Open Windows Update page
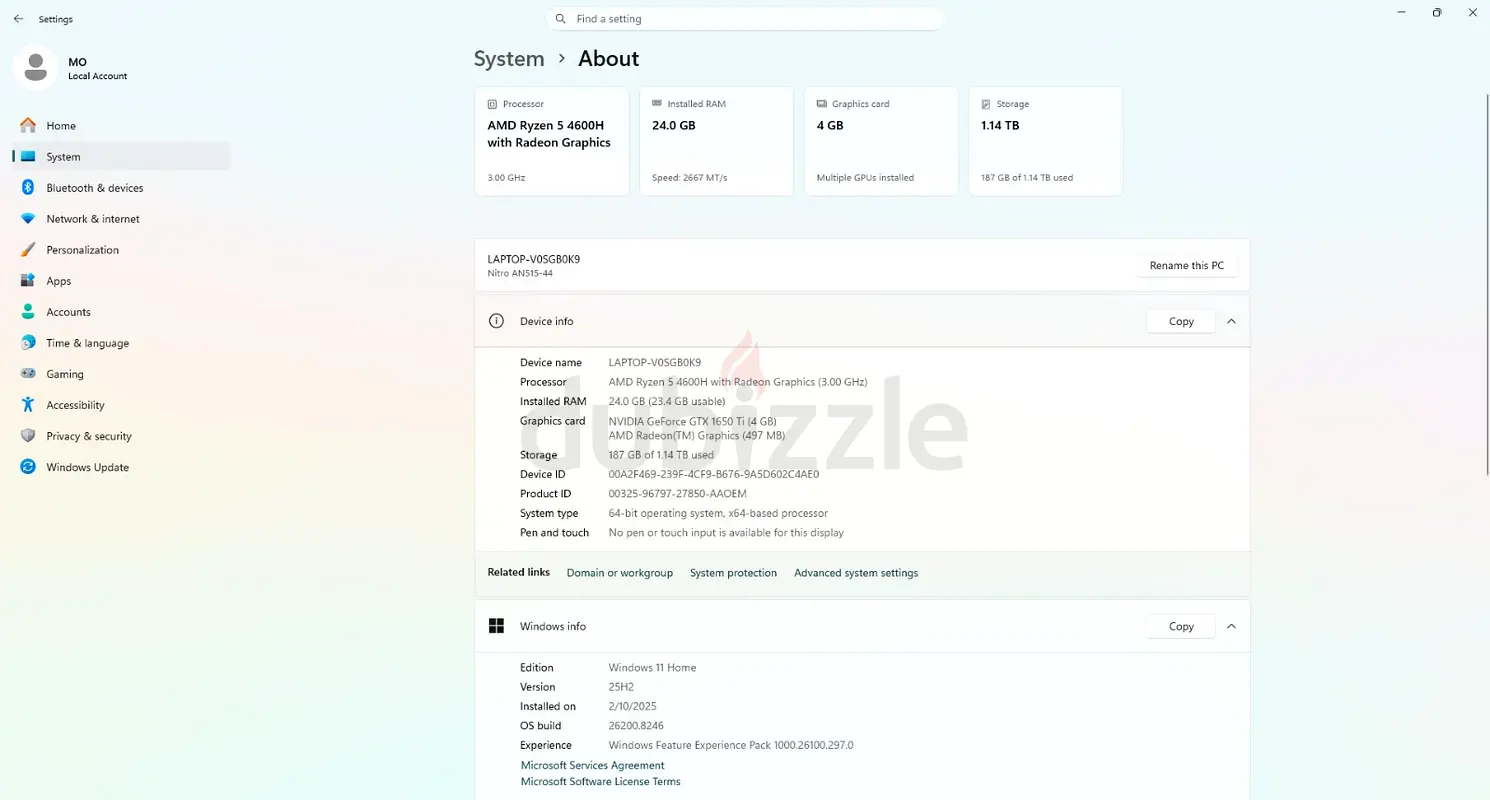Screen dimensions: 1490x800 pos(121,467)
